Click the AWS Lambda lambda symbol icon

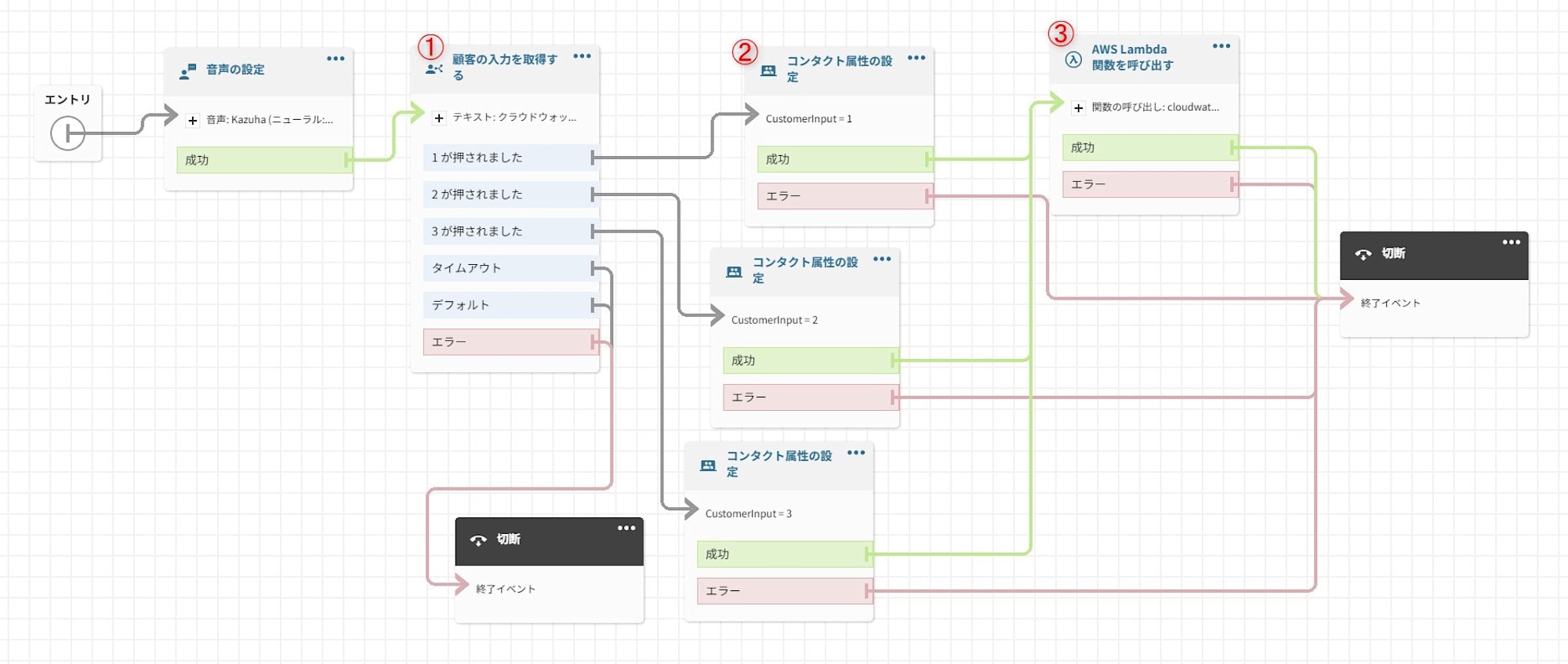coord(1073,60)
